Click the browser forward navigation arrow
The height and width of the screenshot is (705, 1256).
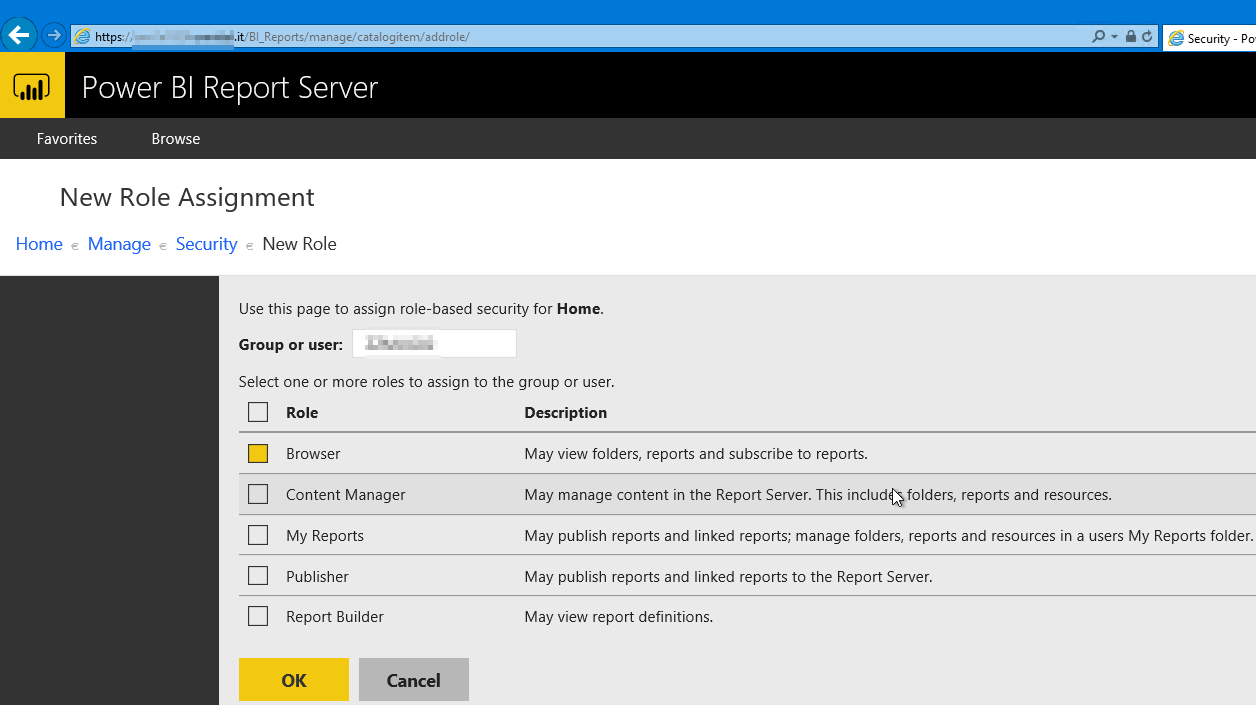(53, 35)
